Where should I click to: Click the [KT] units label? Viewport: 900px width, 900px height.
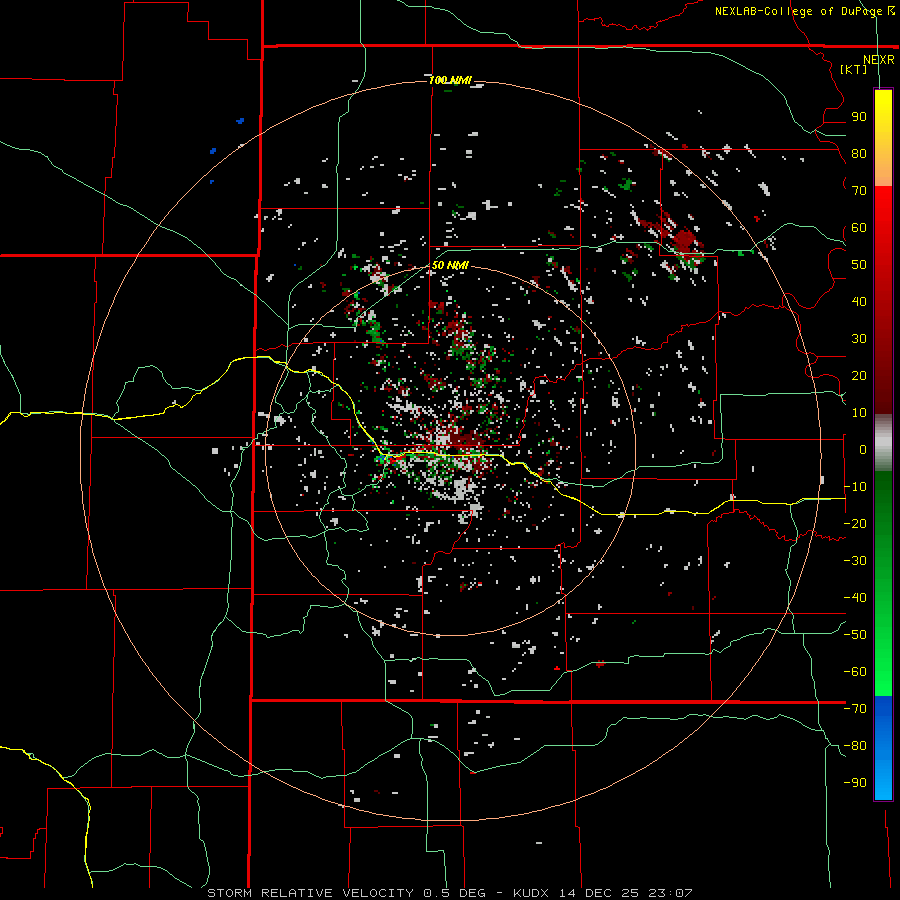pyautogui.click(x=854, y=69)
